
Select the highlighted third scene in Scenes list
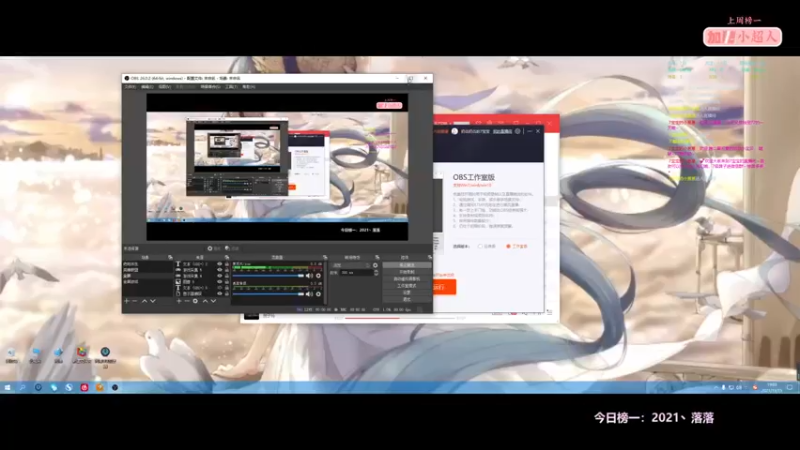pyautogui.click(x=148, y=276)
